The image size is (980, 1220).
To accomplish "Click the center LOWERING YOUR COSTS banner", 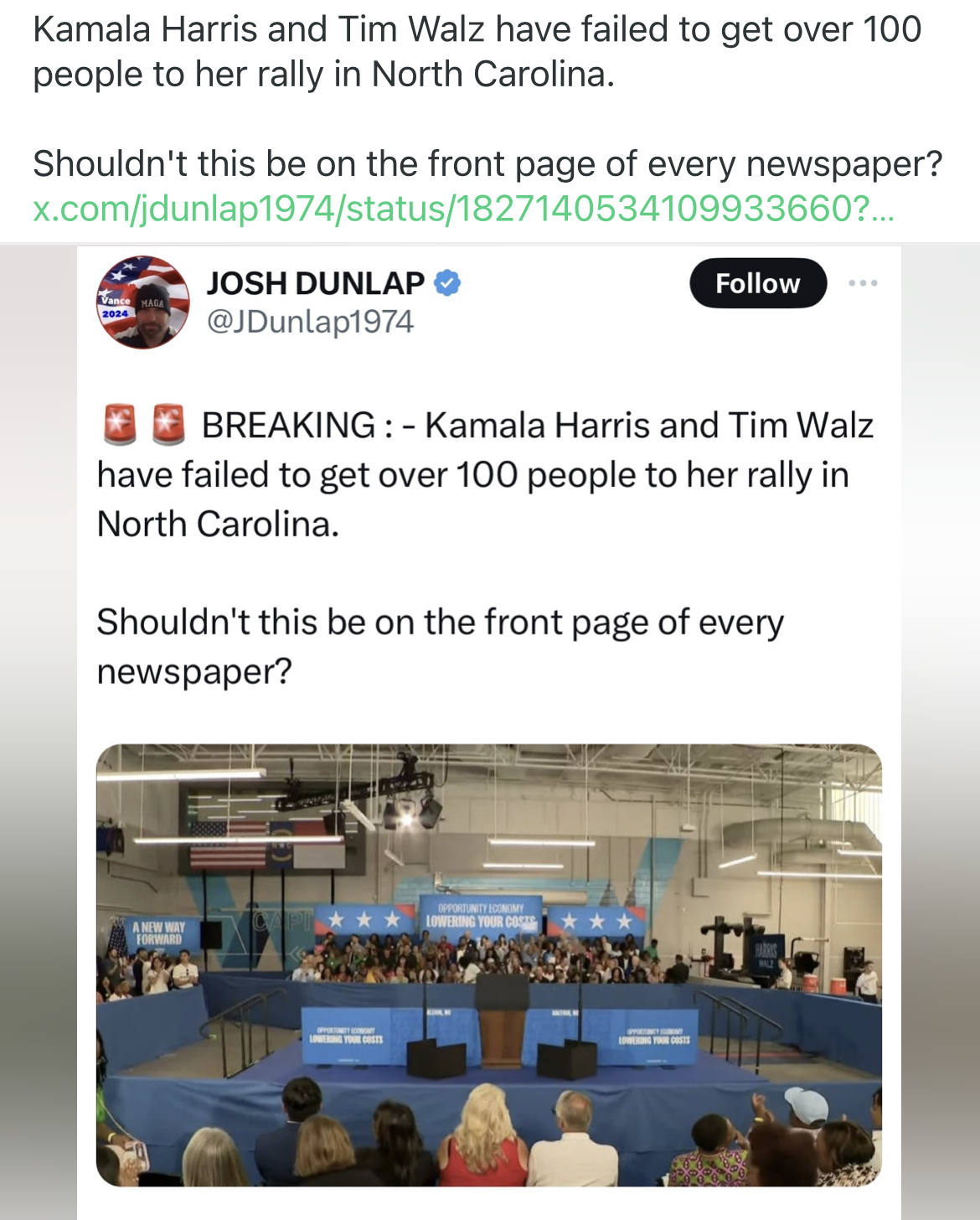I will pos(480,916).
